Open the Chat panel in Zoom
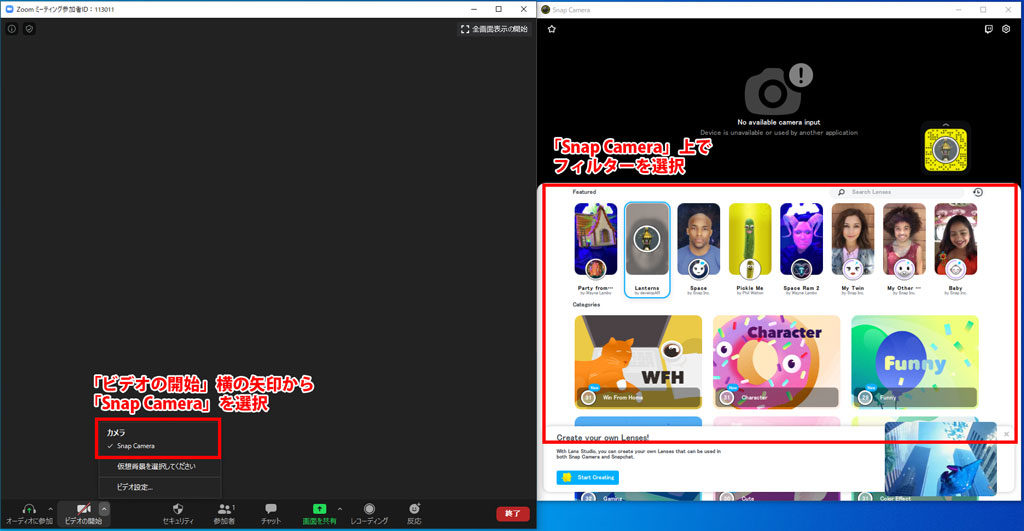This screenshot has width=1024, height=531. coord(271,509)
